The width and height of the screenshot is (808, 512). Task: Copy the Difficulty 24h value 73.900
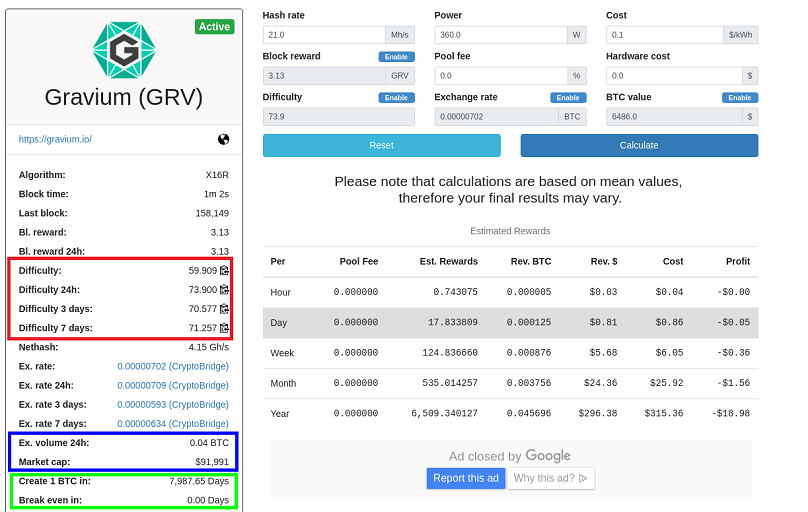(224, 289)
